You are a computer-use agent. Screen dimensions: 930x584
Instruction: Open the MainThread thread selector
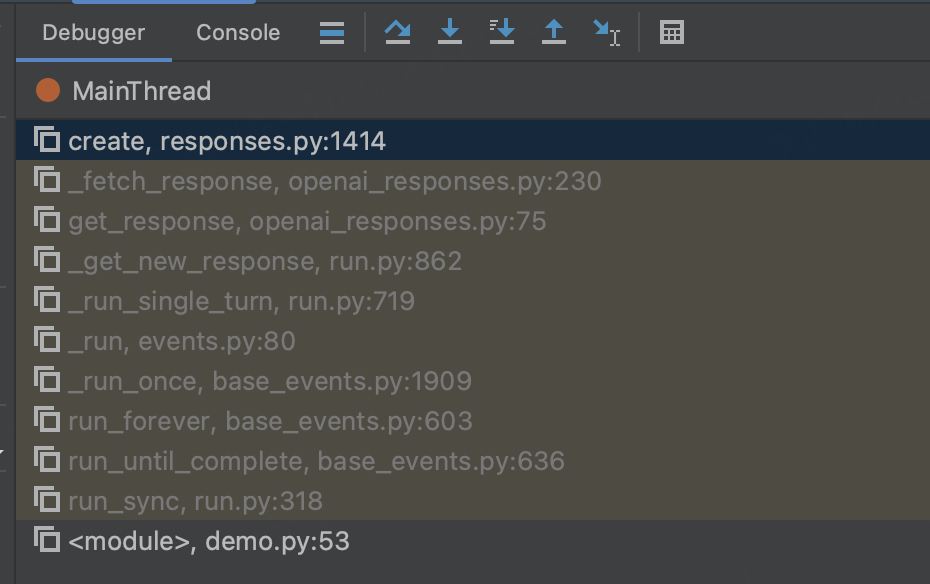140,91
